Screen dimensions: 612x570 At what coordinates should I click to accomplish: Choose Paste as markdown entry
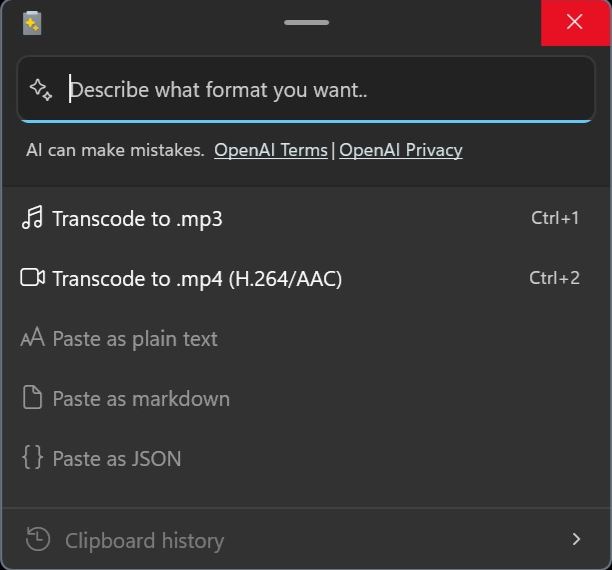click(x=301, y=398)
